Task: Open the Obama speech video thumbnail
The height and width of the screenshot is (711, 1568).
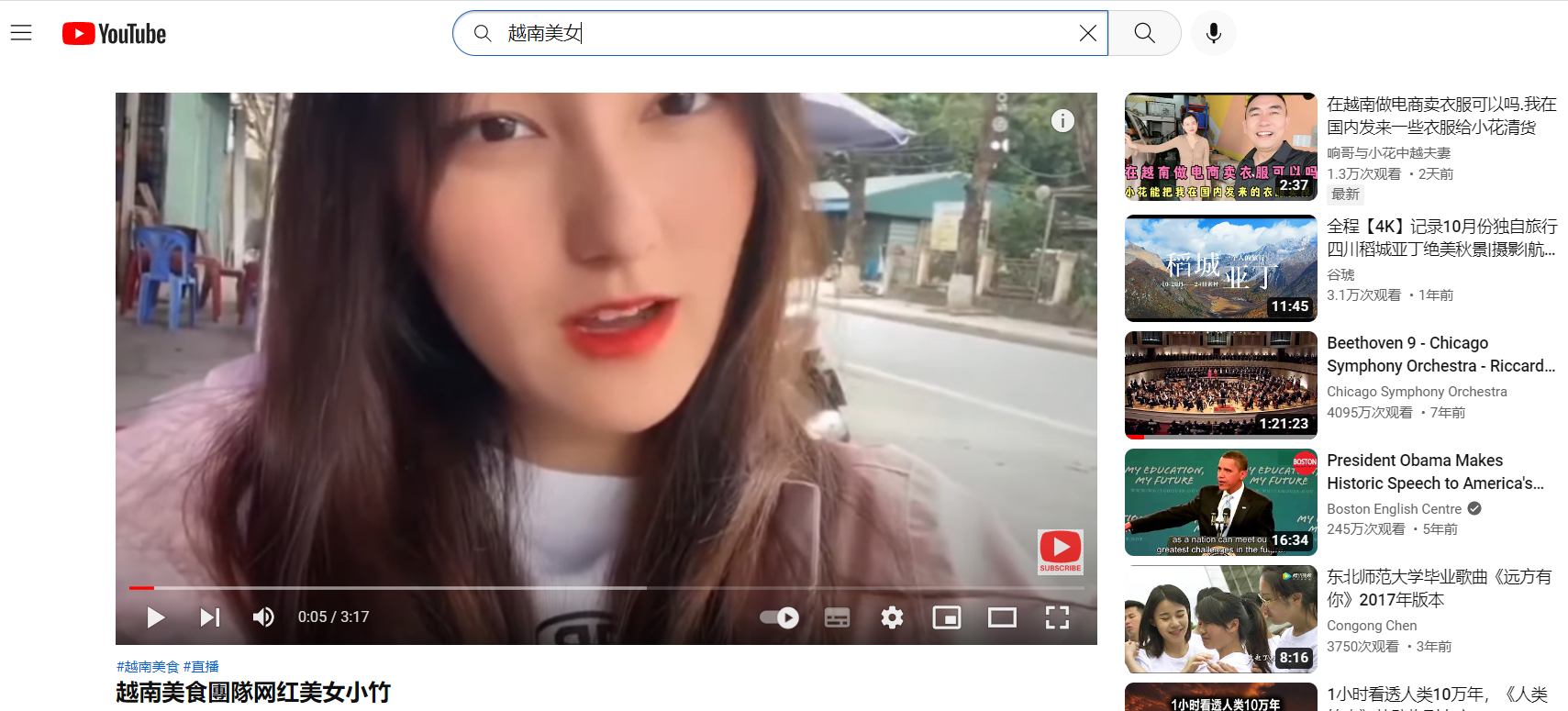Action: coord(1220,502)
